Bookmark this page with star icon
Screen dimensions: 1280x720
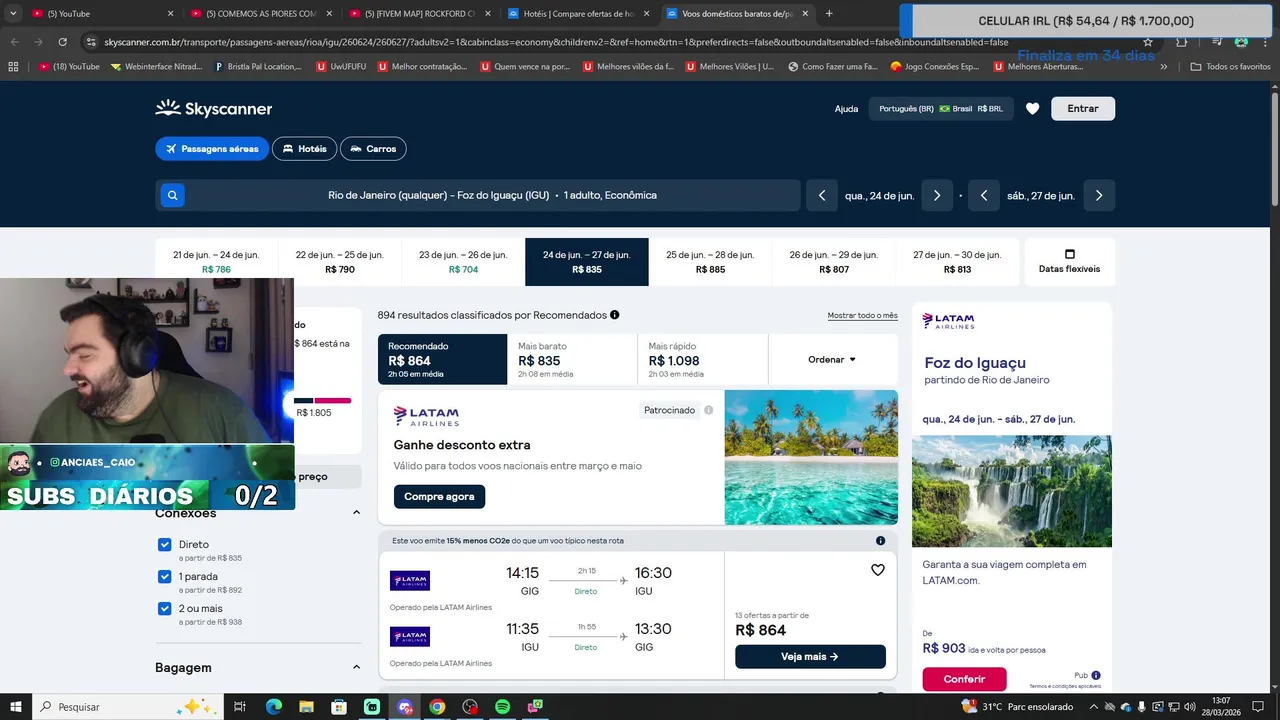pos(1148,42)
